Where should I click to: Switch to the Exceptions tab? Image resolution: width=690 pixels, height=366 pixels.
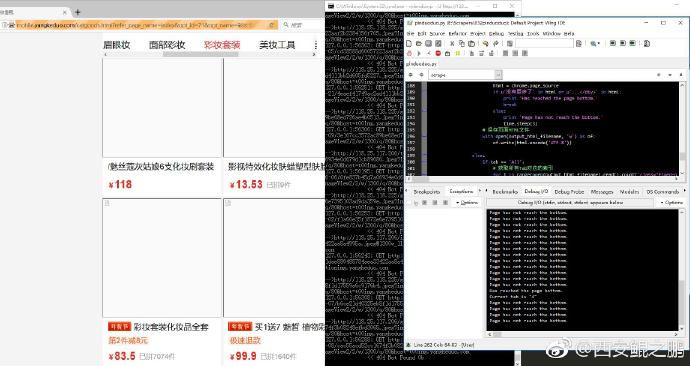coord(461,192)
